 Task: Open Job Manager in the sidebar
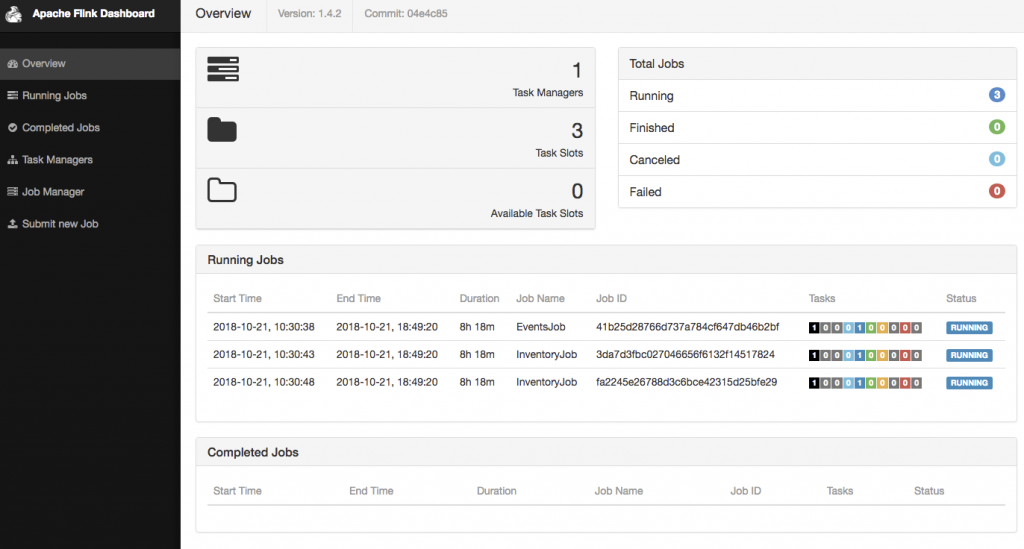(90, 192)
